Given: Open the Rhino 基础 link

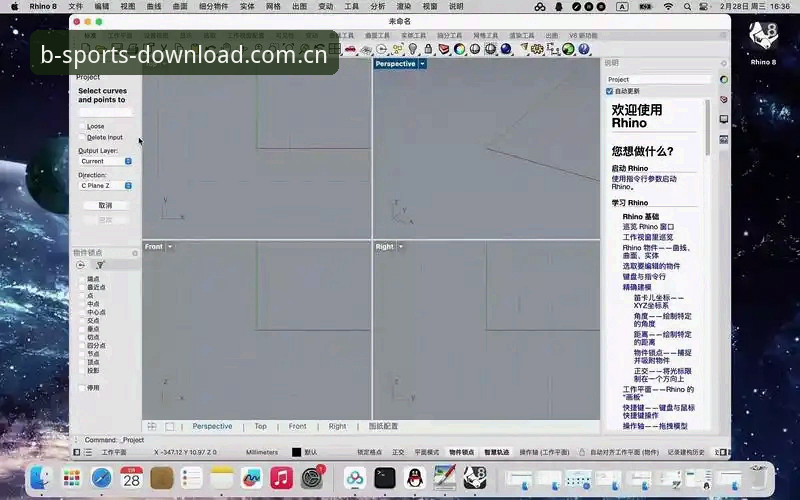Looking at the screenshot, I should click(x=640, y=216).
